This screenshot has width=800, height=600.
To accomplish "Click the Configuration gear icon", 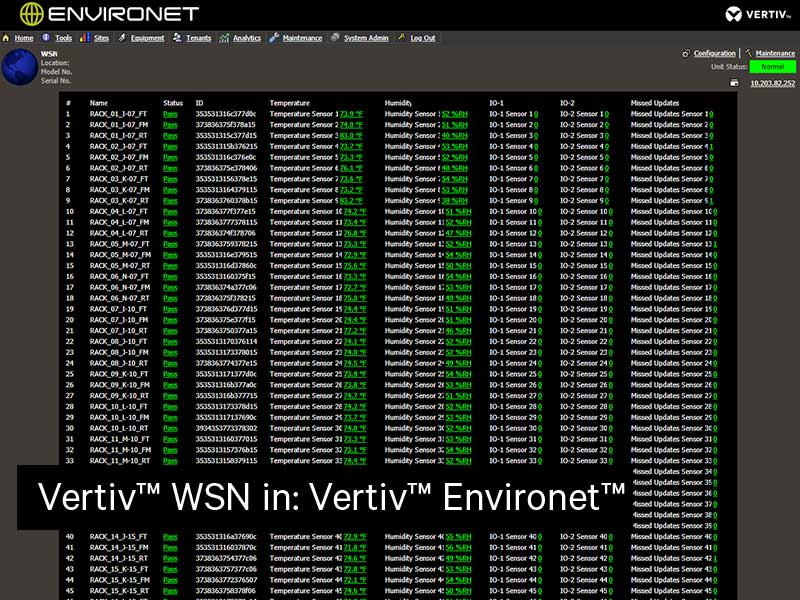I will (686, 53).
